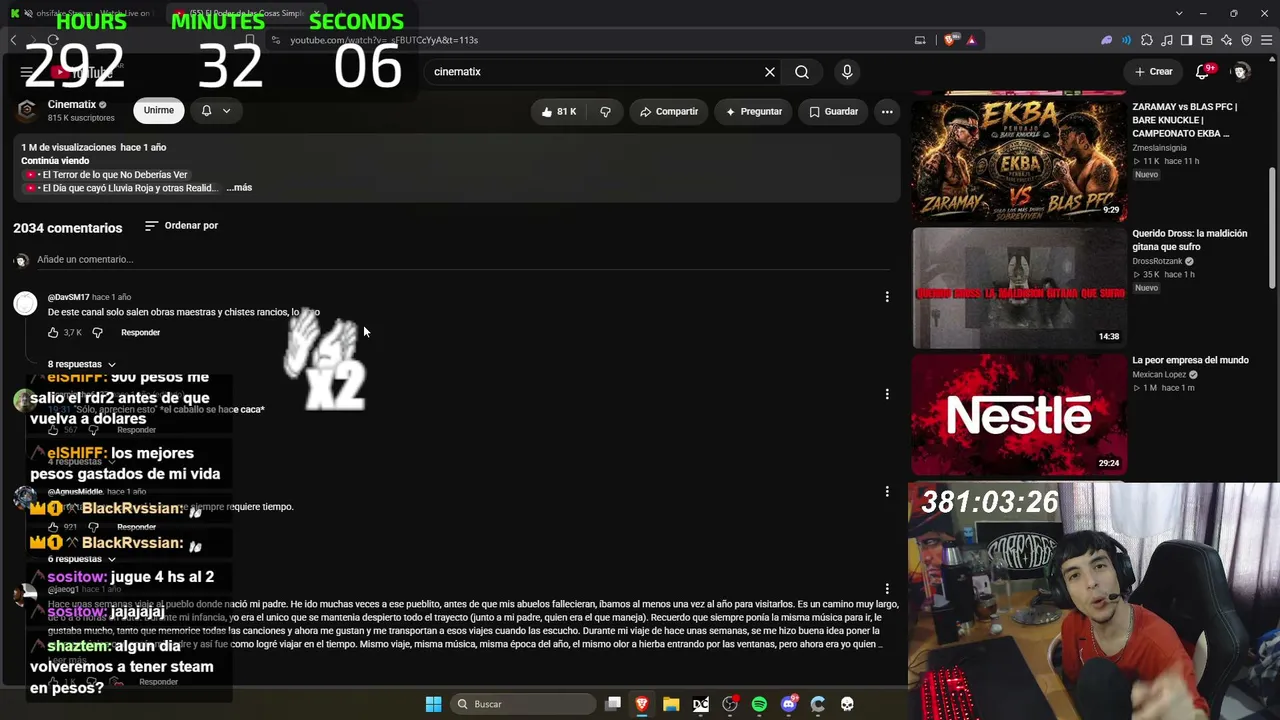Open the video's more actions ellipsis menu

click(x=887, y=112)
